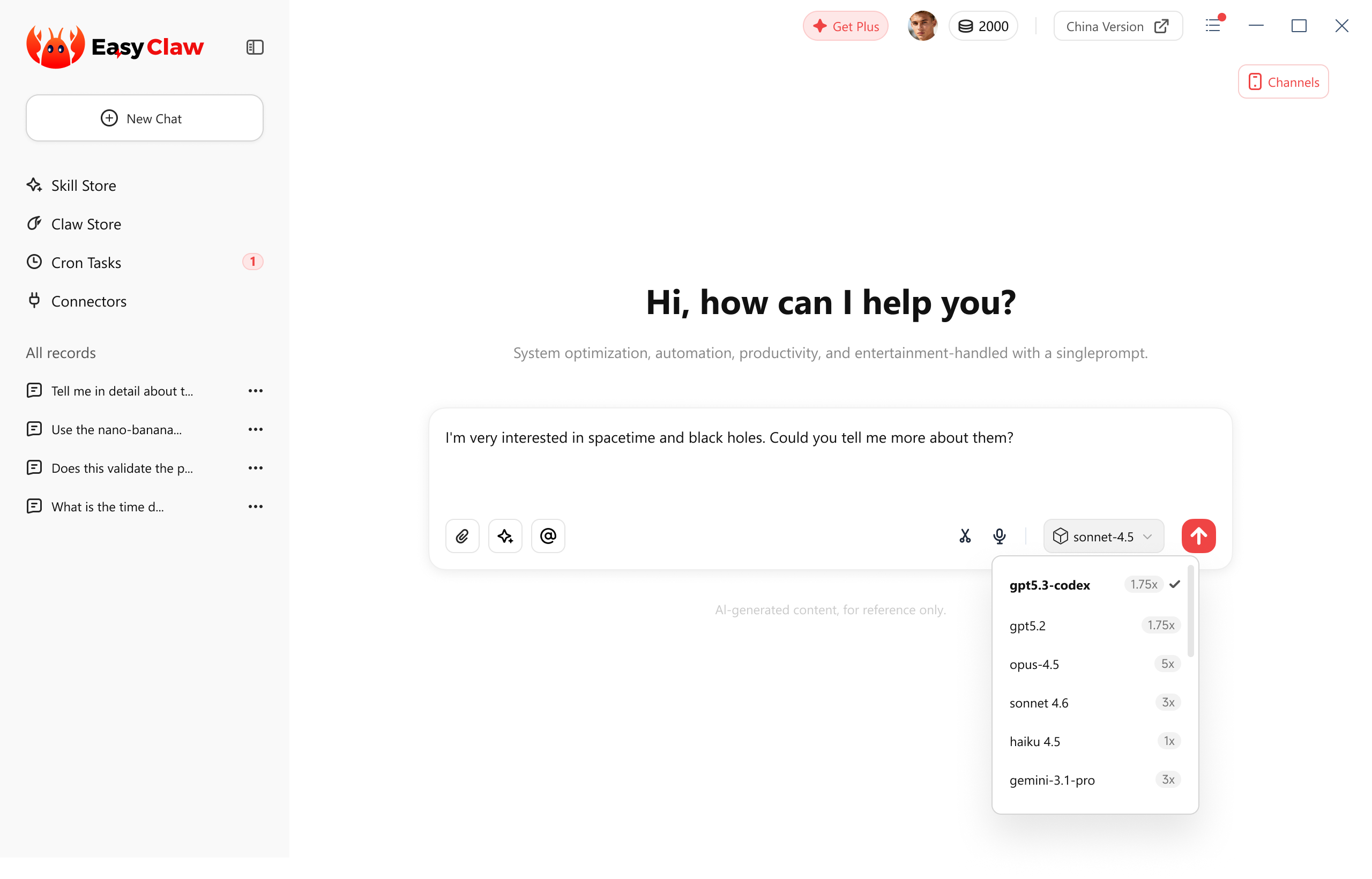Screen dimensions: 1372x879
Task: Click the All records heading
Action: tap(61, 353)
